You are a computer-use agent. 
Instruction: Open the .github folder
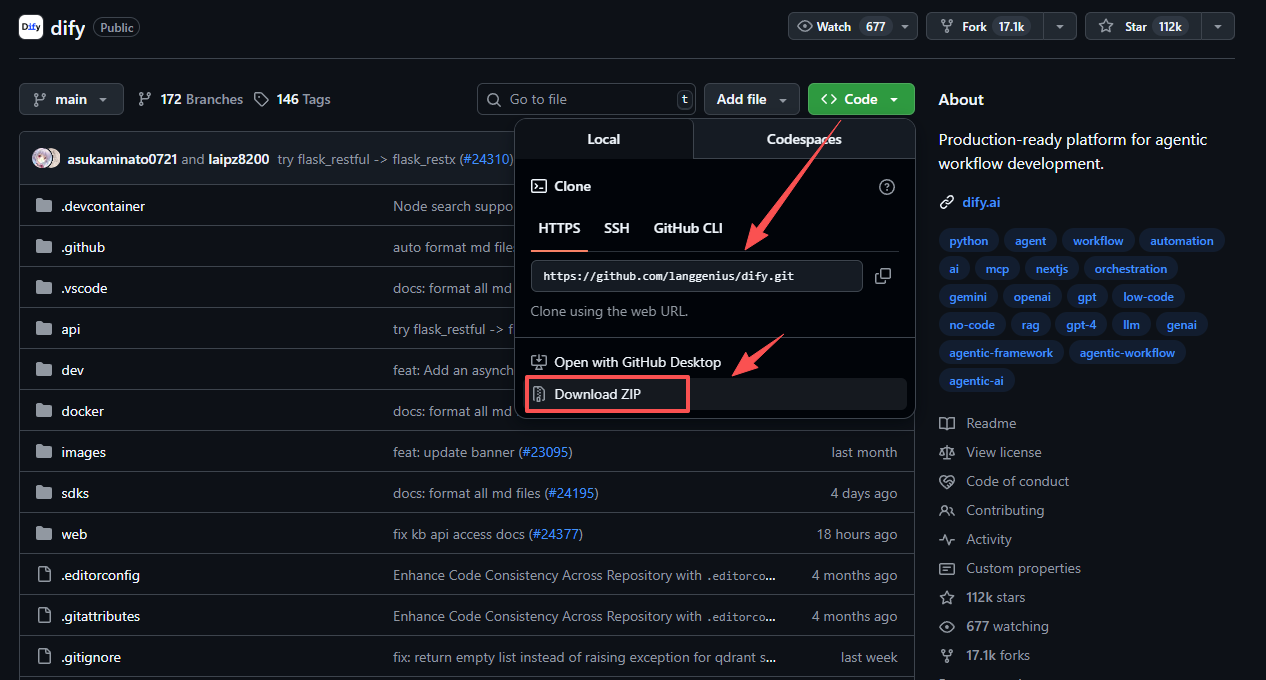[83, 247]
